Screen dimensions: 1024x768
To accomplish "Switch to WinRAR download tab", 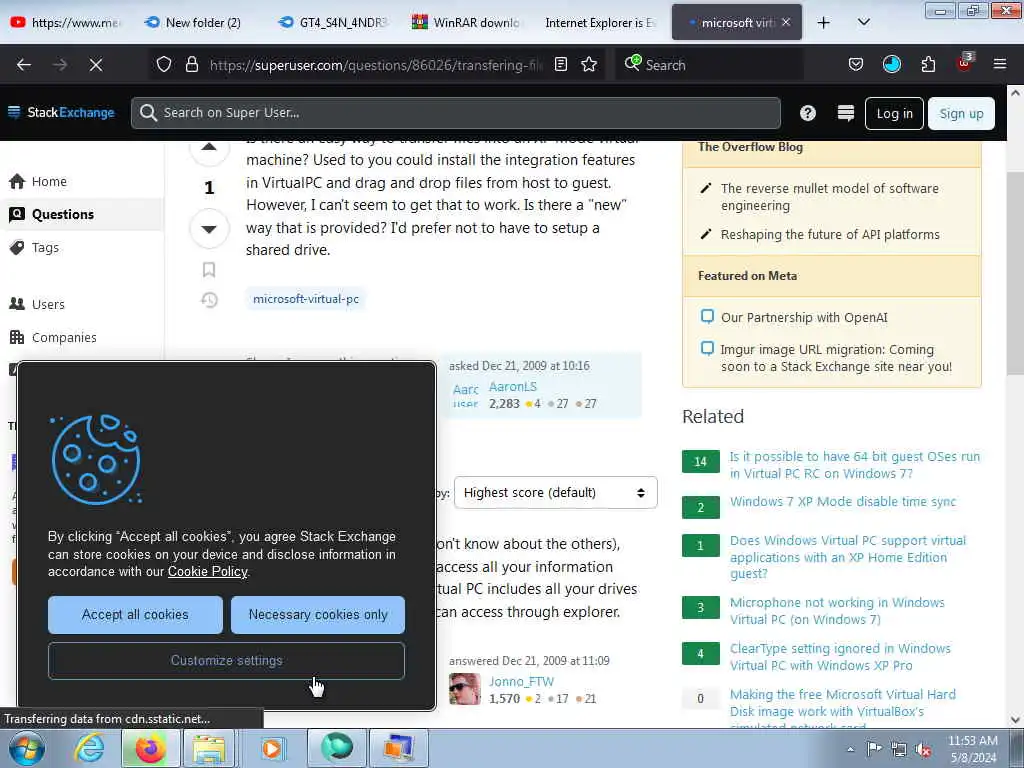I will [x=467, y=22].
